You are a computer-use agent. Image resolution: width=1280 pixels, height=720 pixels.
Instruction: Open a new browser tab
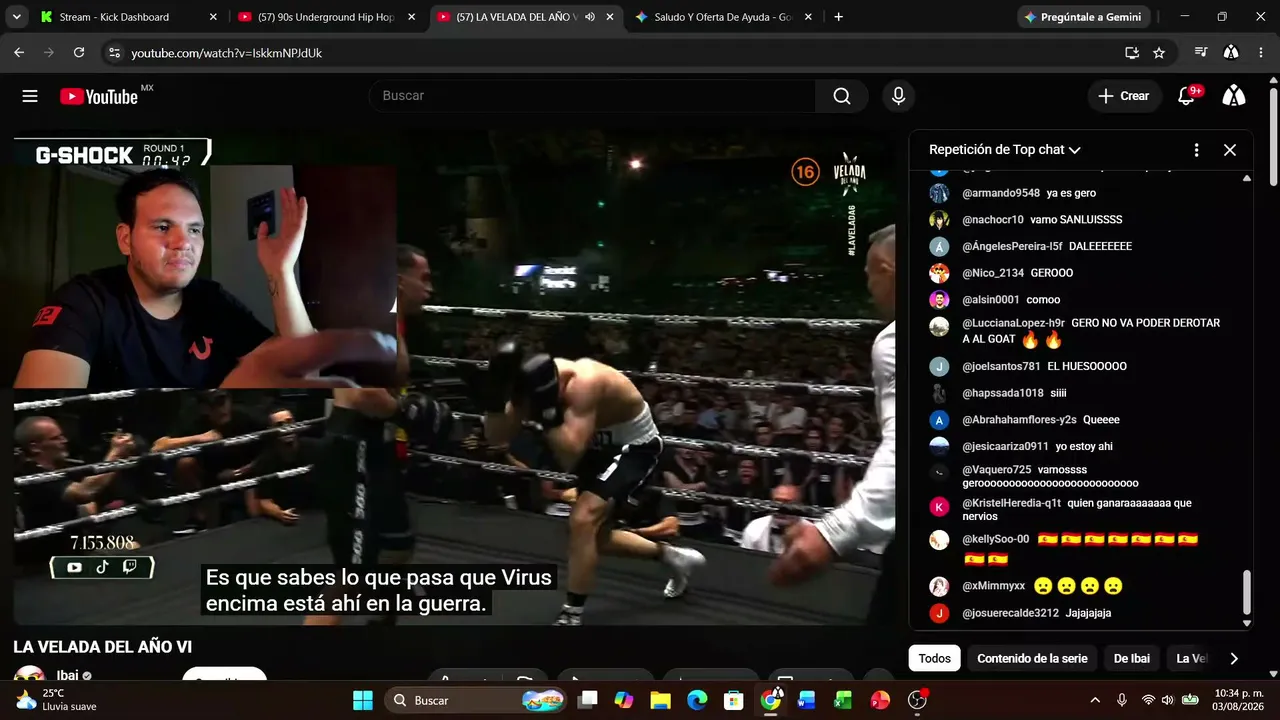click(838, 17)
